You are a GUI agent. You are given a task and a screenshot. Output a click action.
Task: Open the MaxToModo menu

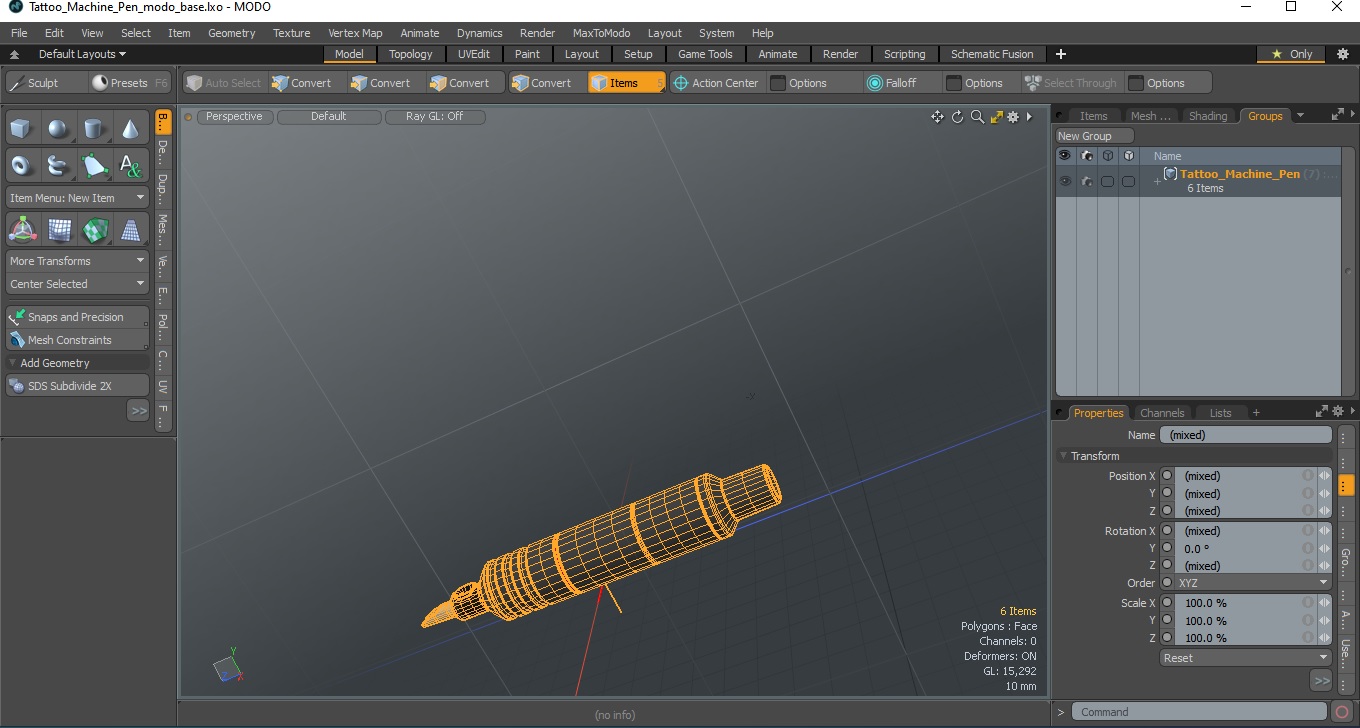pyautogui.click(x=601, y=33)
